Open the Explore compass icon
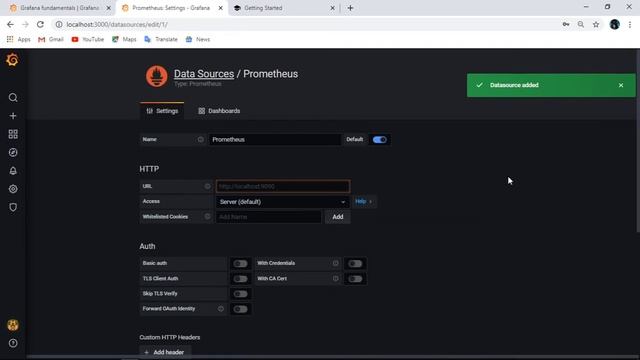The image size is (640, 360). (13, 152)
